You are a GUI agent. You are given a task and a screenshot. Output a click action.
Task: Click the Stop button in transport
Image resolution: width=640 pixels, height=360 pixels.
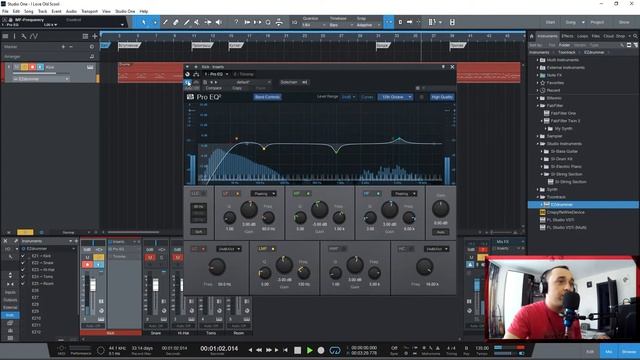[x=298, y=350]
